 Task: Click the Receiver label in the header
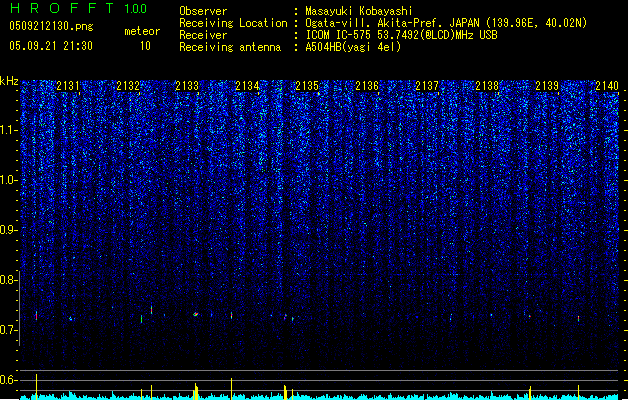pos(203,35)
